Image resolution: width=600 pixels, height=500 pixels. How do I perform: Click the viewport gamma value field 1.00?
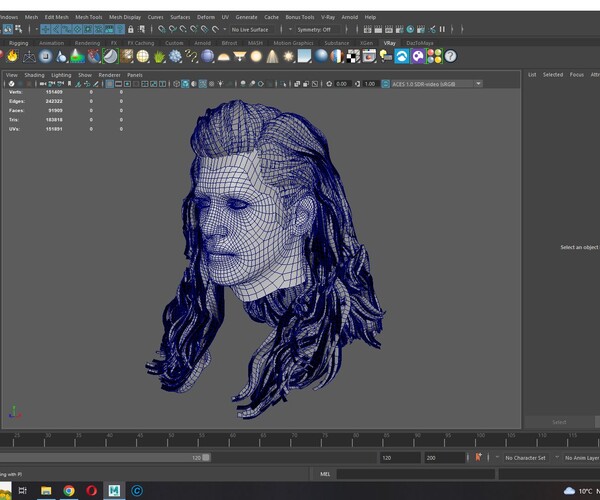point(370,84)
